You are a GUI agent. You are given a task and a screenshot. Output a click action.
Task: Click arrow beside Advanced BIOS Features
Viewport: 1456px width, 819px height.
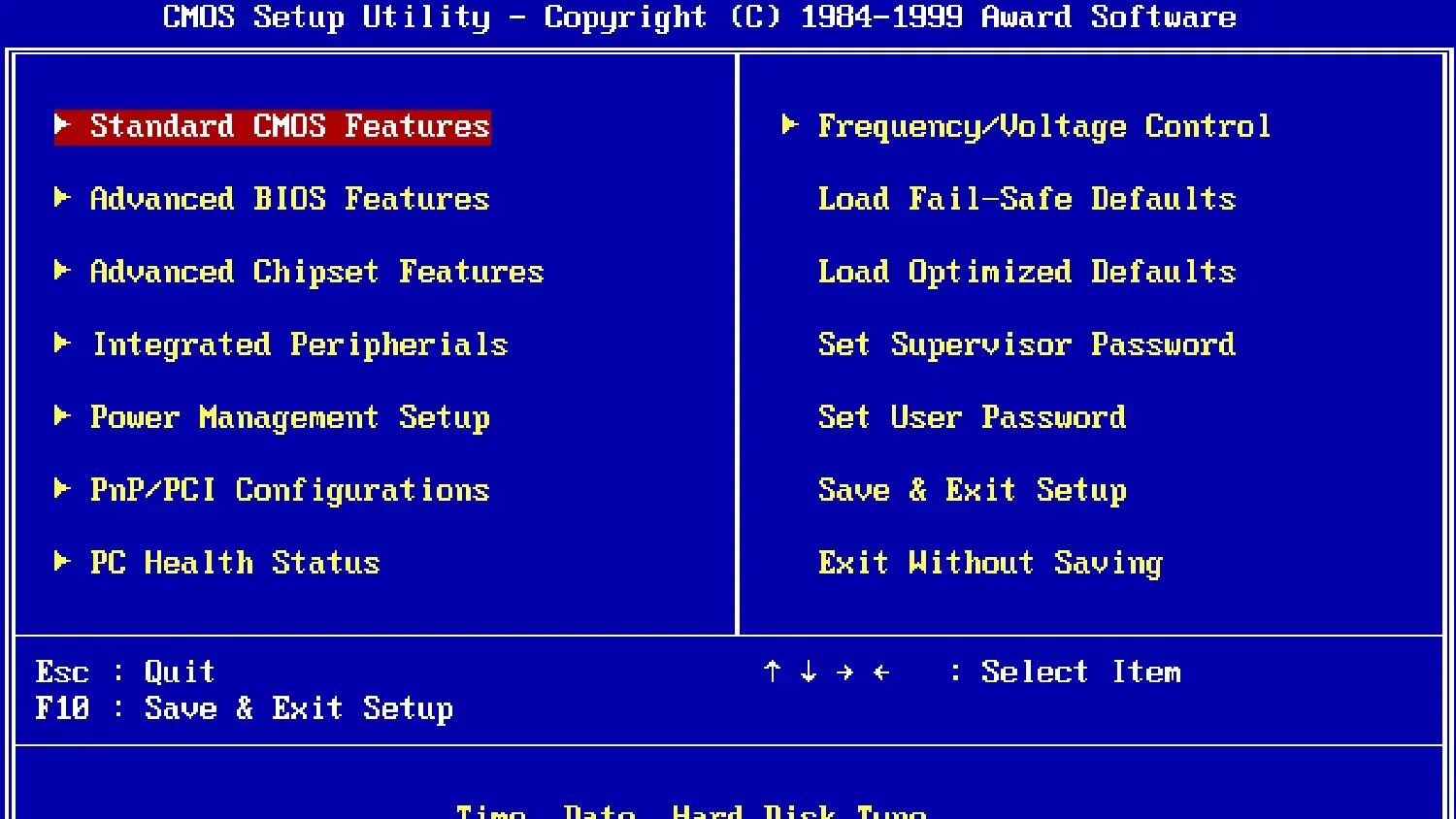(x=62, y=197)
